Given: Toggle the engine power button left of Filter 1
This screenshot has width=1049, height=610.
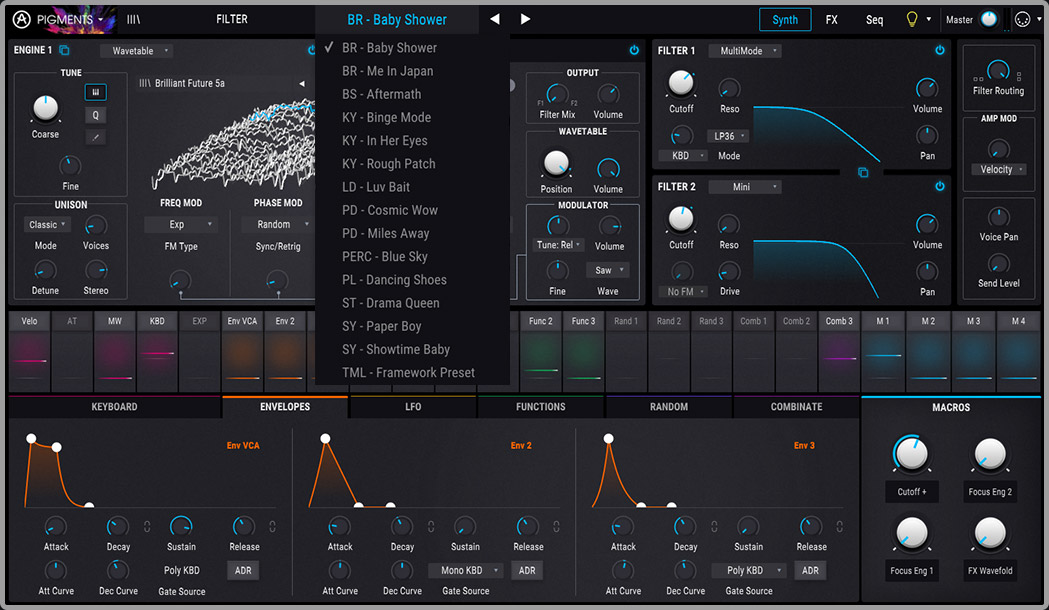Looking at the screenshot, I should (x=634, y=50).
